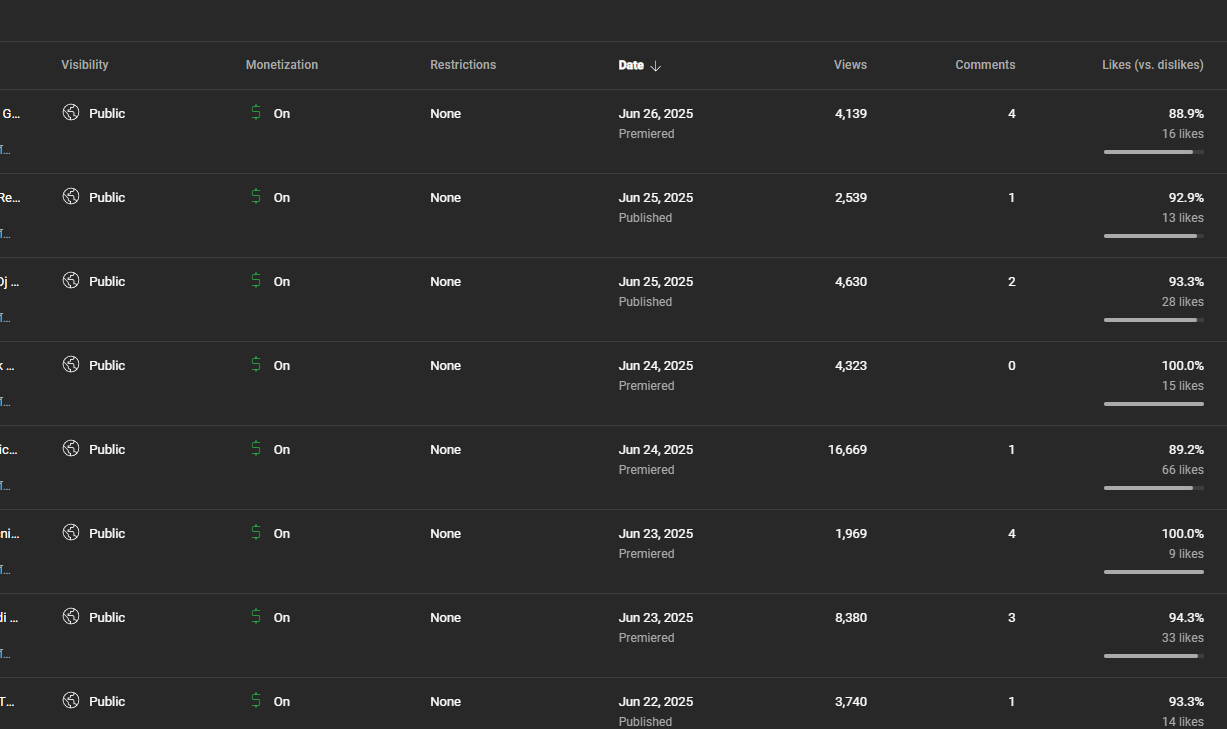Click the 28 likes label
The height and width of the screenshot is (729, 1227).
(x=1183, y=302)
